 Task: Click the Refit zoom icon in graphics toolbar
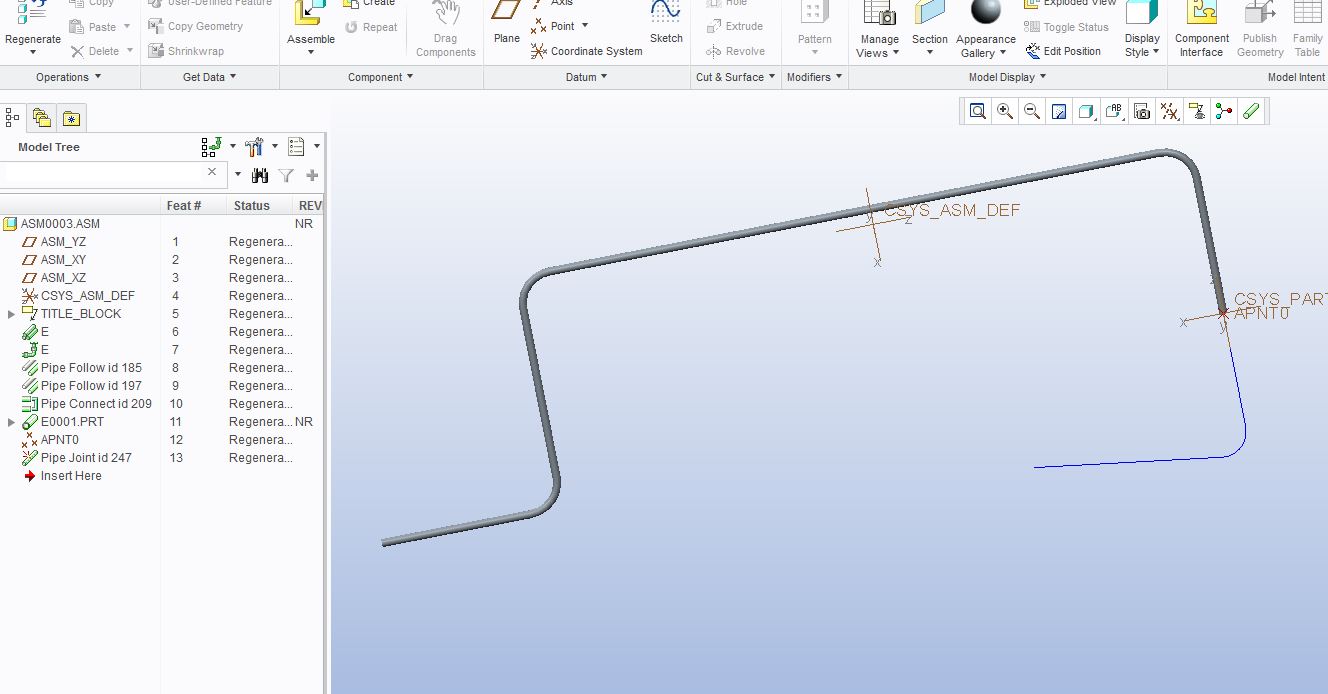click(978, 112)
